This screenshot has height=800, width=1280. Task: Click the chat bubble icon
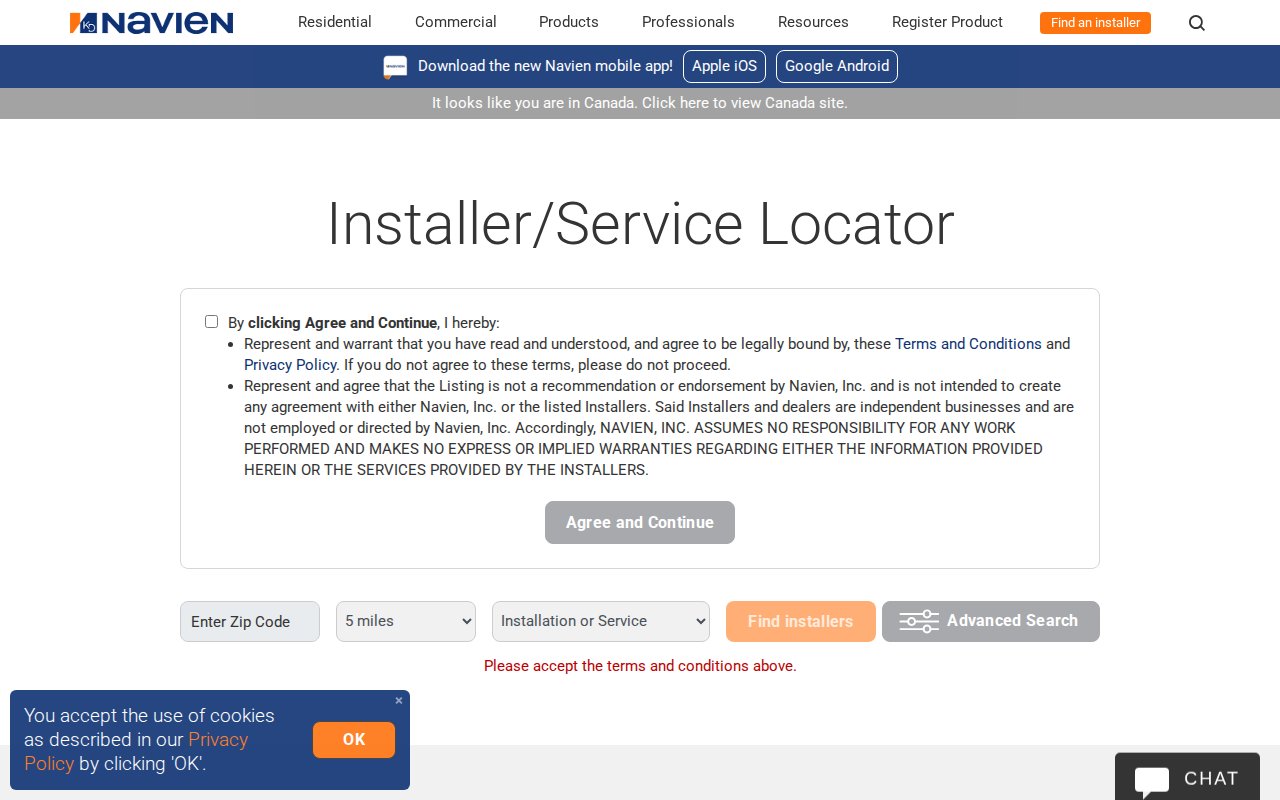(x=1152, y=780)
